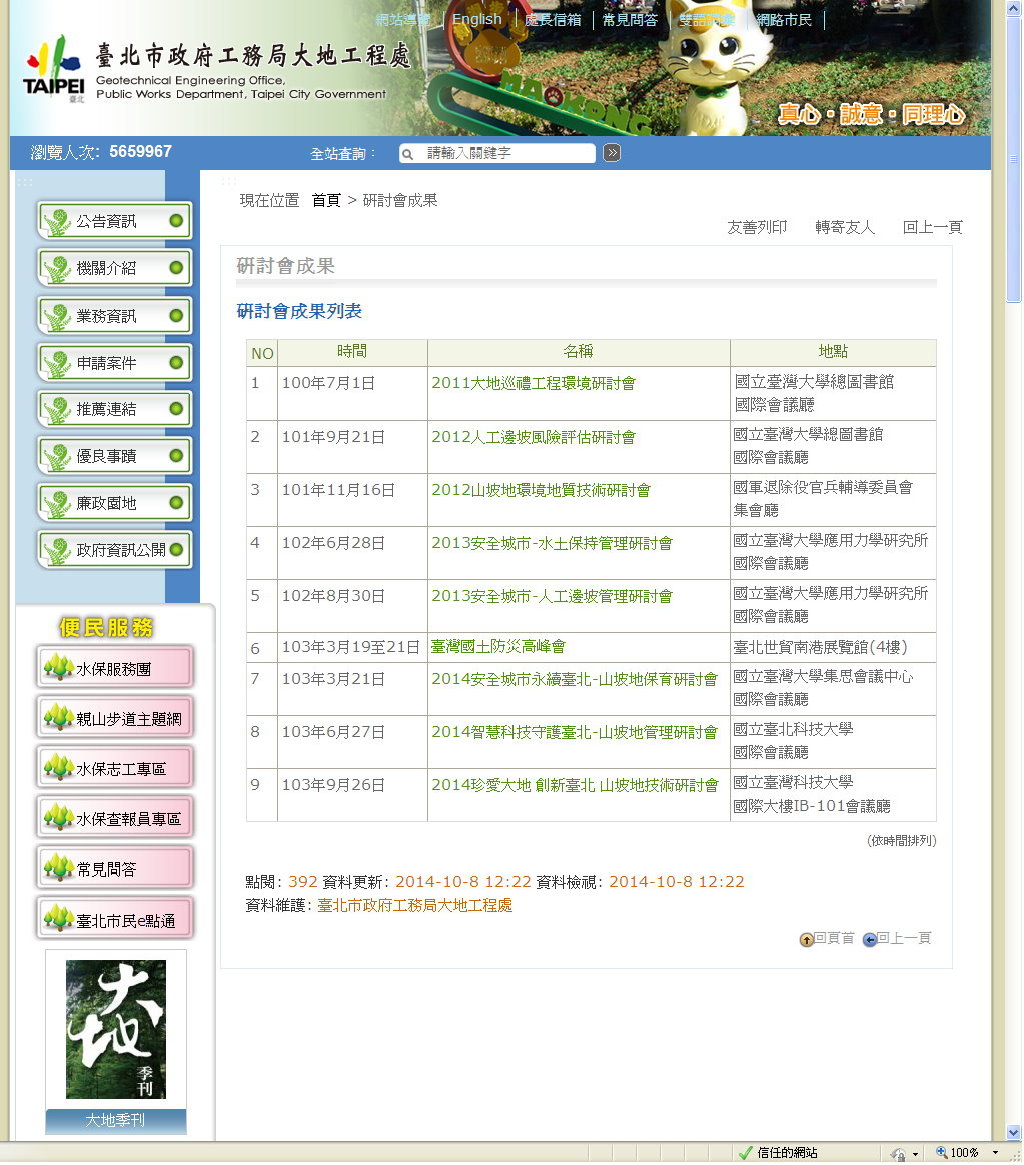The height and width of the screenshot is (1165, 1024).
Task: Click the 名稱 column header
Action: coord(578,352)
